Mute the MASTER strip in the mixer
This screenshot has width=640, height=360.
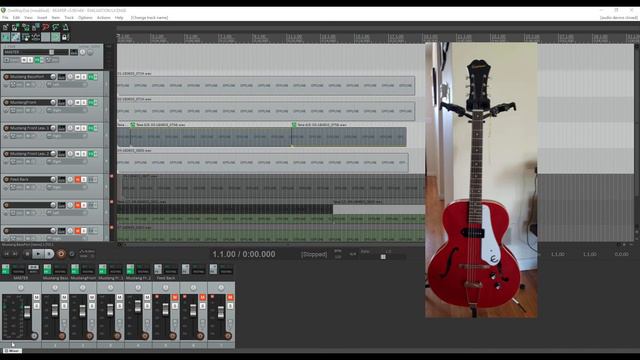click(x=36, y=298)
